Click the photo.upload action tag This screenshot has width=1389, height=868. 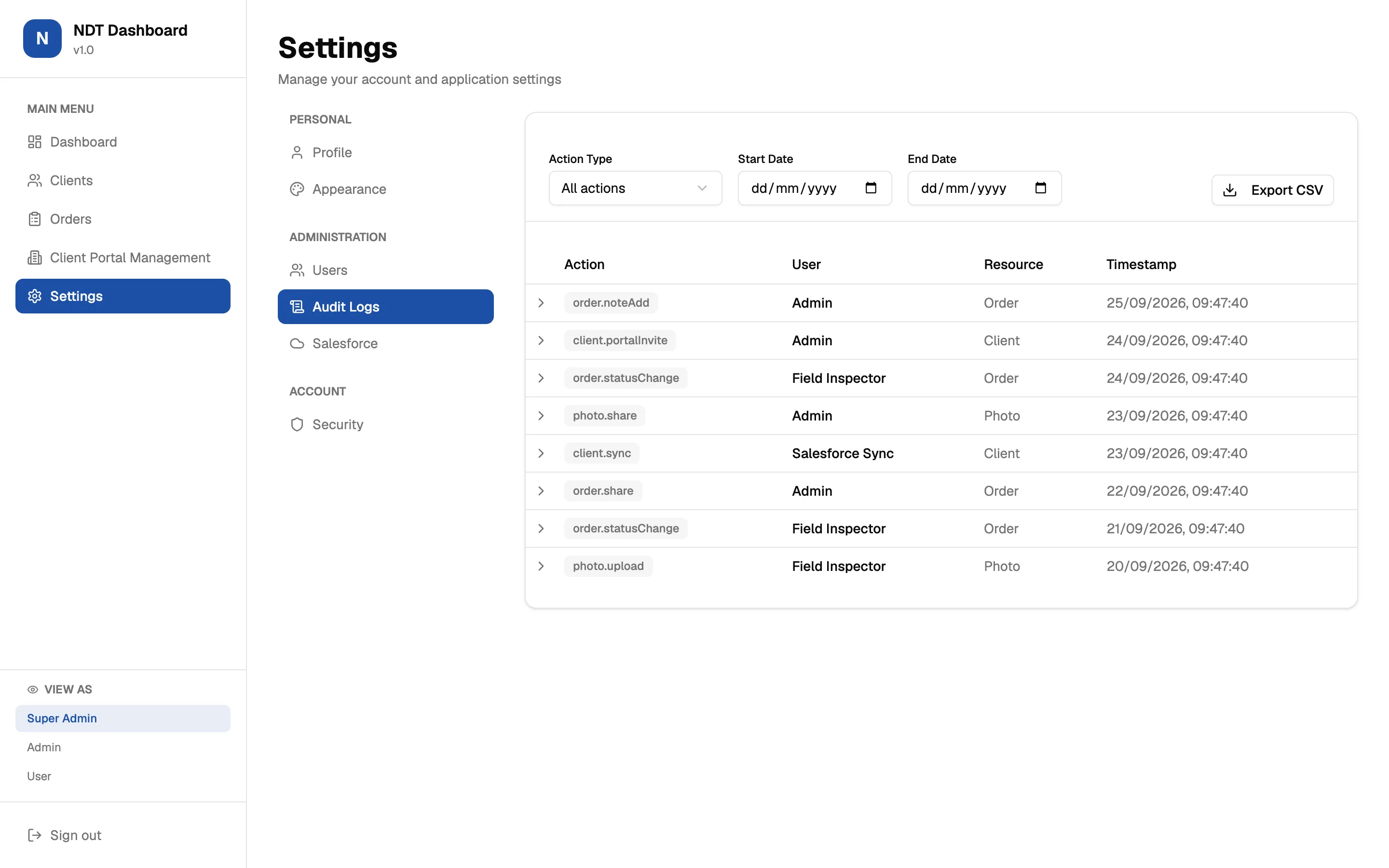[x=608, y=566]
